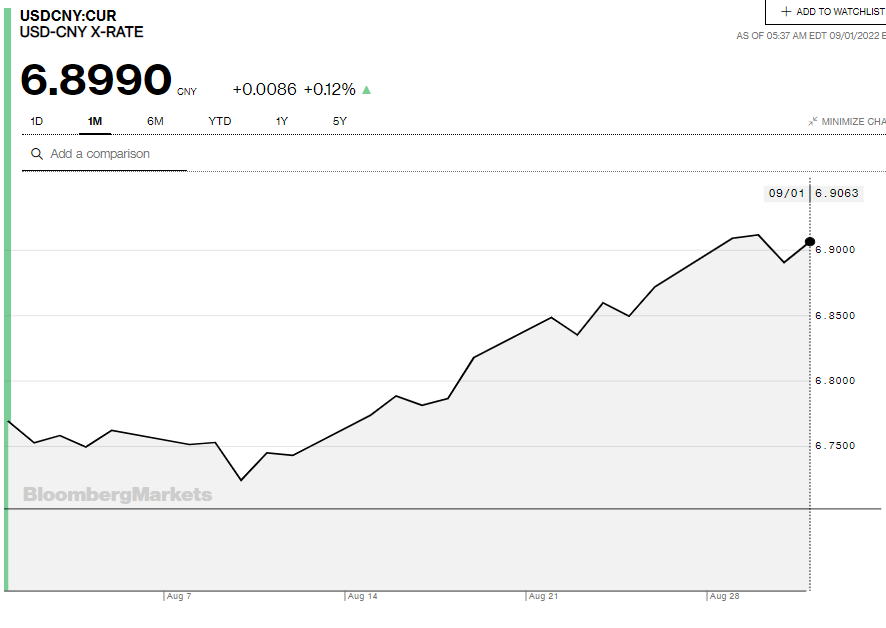Select the 1D time range tab
The width and height of the screenshot is (886, 628).
37,121
